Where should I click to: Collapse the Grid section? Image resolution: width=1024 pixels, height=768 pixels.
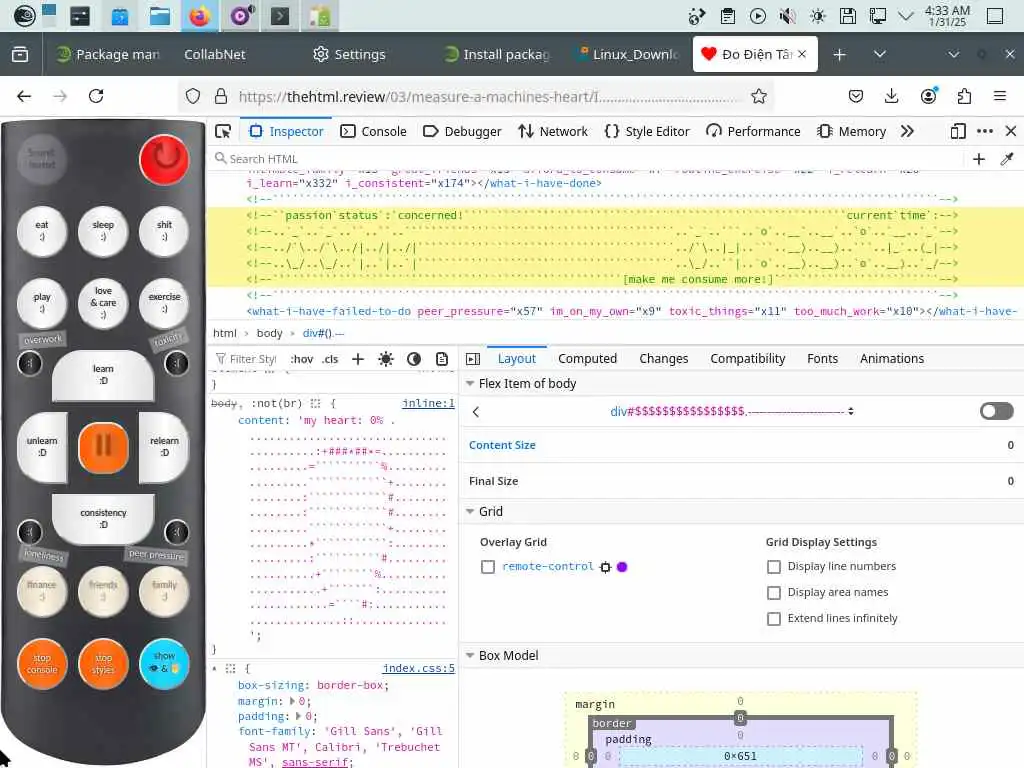click(470, 511)
